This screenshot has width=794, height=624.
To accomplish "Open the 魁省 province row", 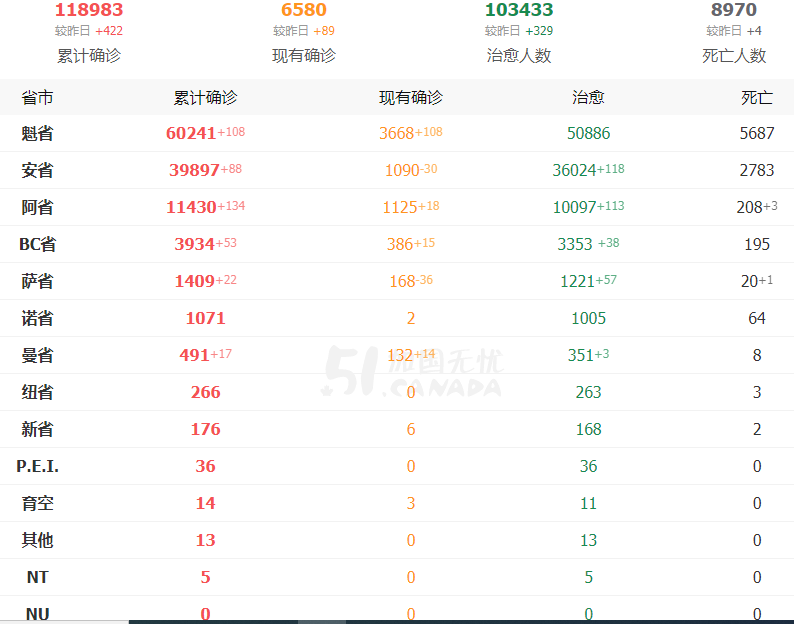I will (397, 133).
